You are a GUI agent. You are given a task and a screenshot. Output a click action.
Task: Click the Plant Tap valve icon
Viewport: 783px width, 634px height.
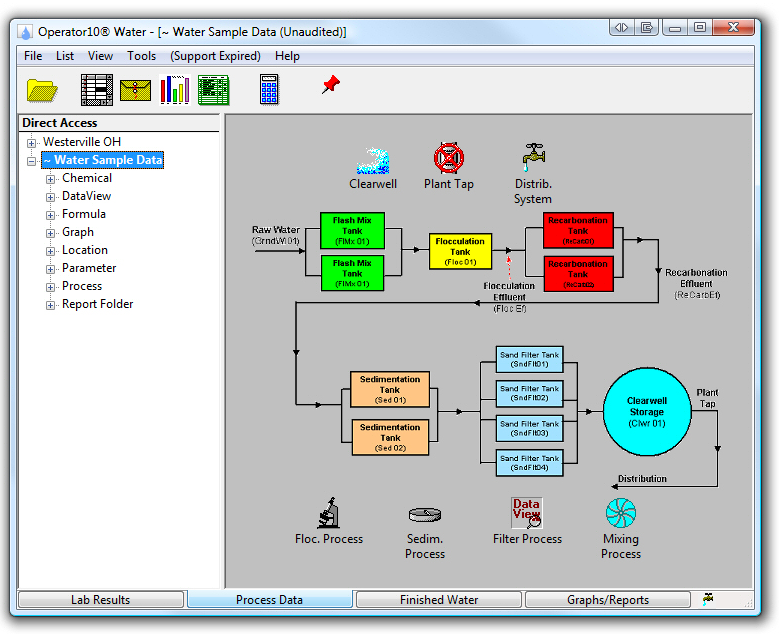pyautogui.click(x=448, y=158)
